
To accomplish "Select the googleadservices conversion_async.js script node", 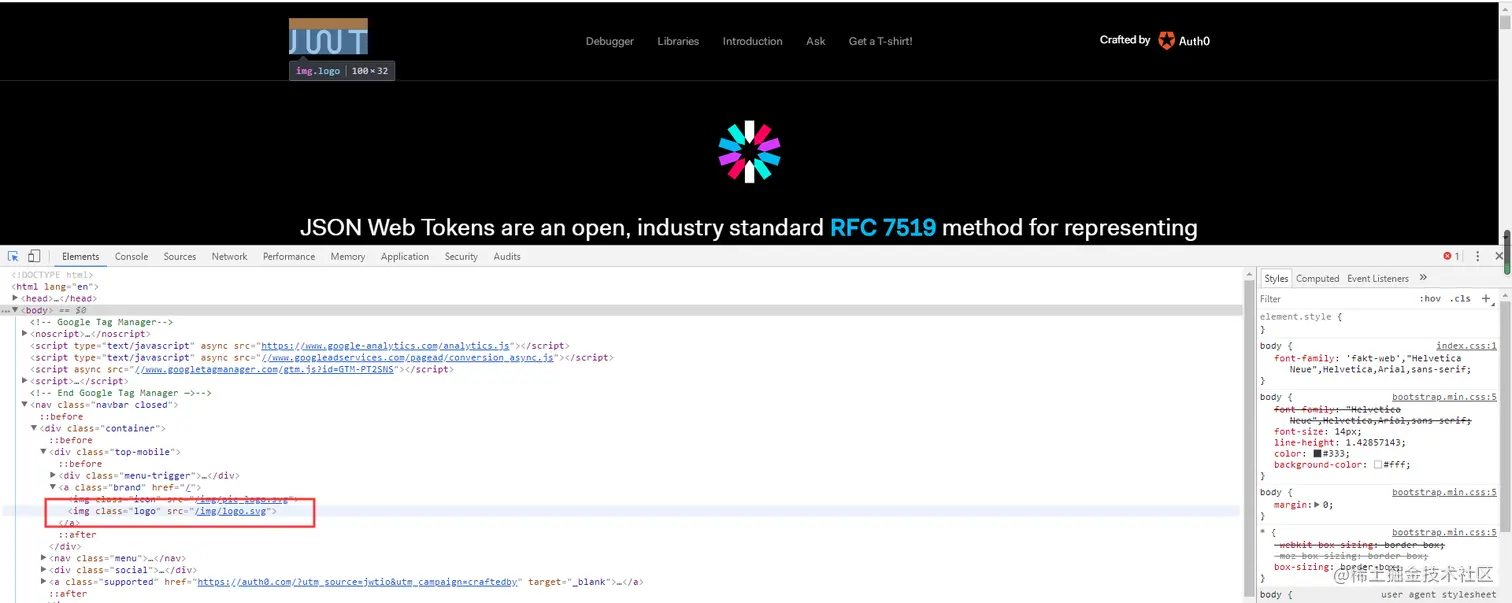I will 321,357.
